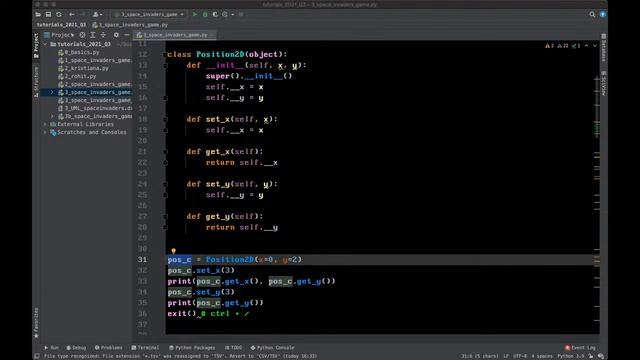Start debugging with the green bug icon
The height and width of the screenshot is (360, 640).
[205, 14]
